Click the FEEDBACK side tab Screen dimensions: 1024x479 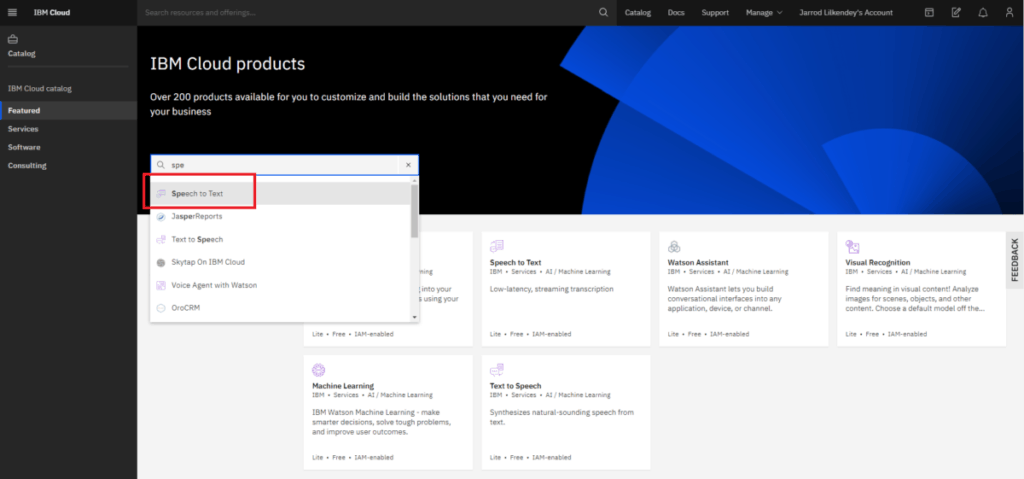coord(1014,259)
